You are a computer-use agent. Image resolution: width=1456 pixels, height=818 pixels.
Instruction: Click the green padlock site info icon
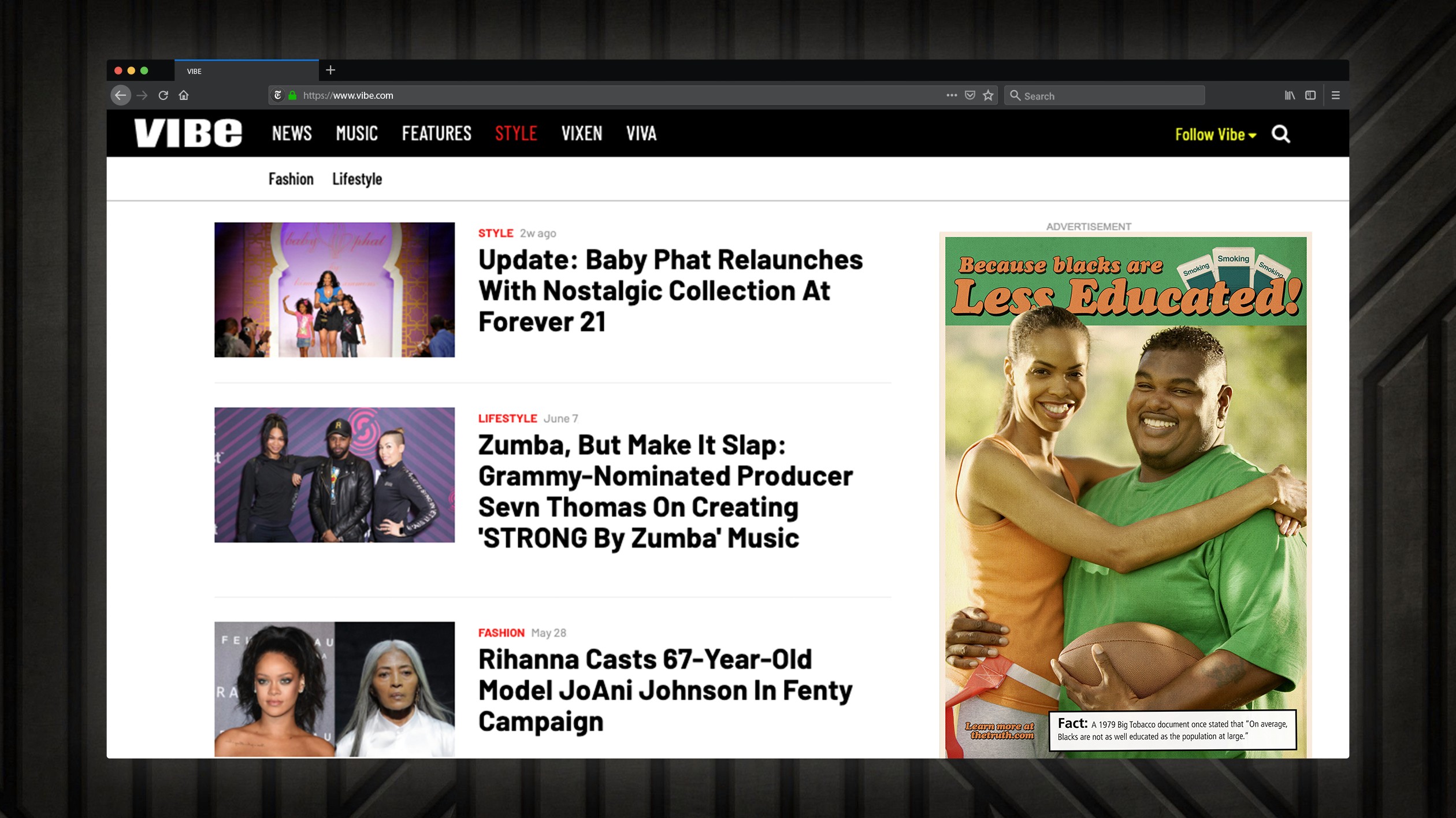pyautogui.click(x=292, y=95)
